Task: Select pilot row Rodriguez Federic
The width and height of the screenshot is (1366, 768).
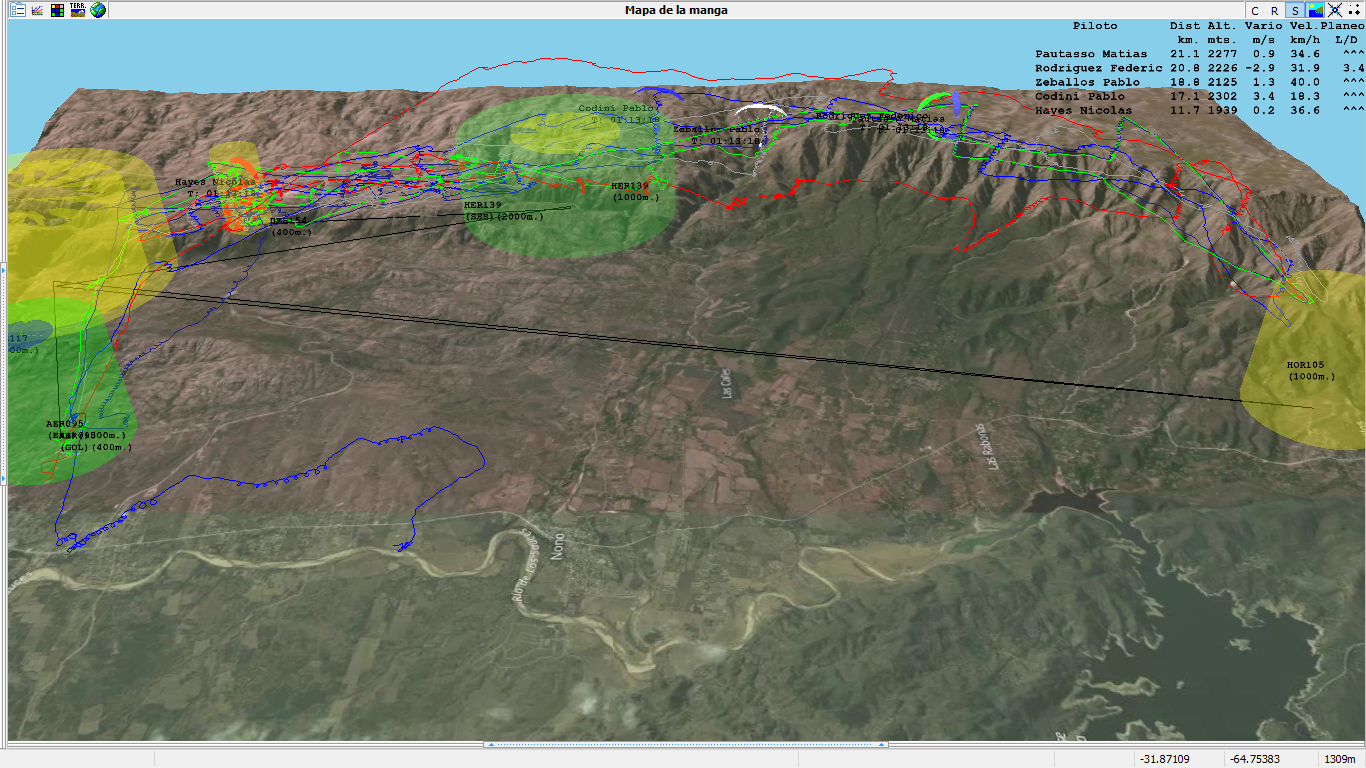Action: (x=1198, y=68)
